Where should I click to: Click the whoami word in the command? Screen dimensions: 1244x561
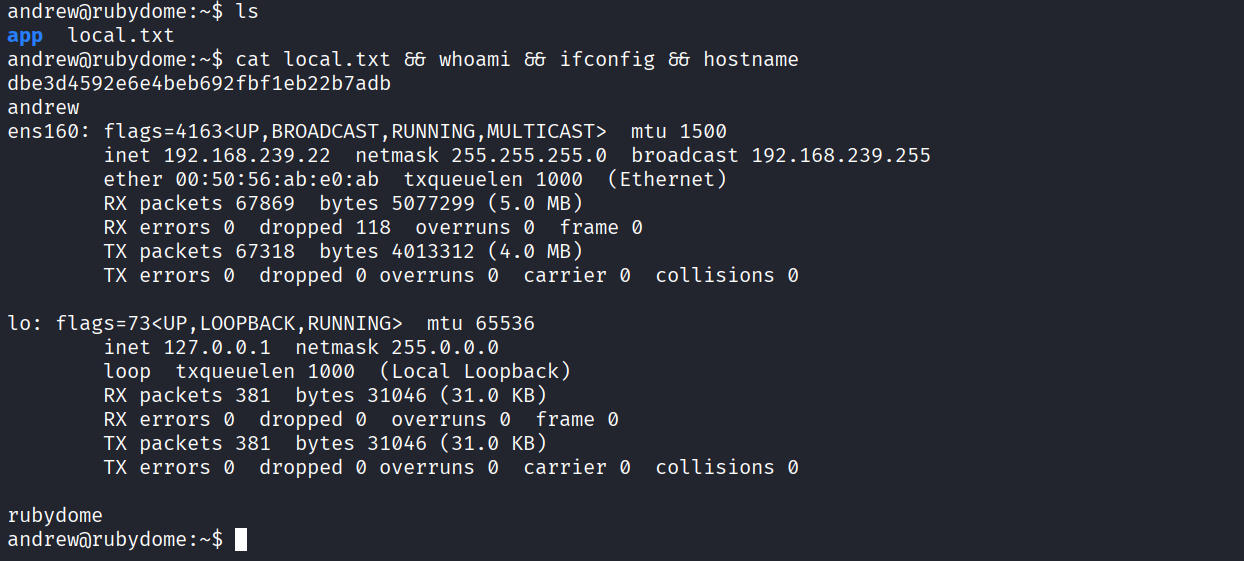(474, 60)
